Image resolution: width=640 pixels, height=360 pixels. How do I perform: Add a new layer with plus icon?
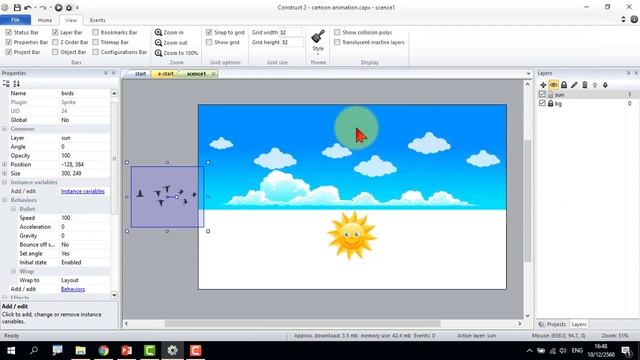(x=543, y=85)
